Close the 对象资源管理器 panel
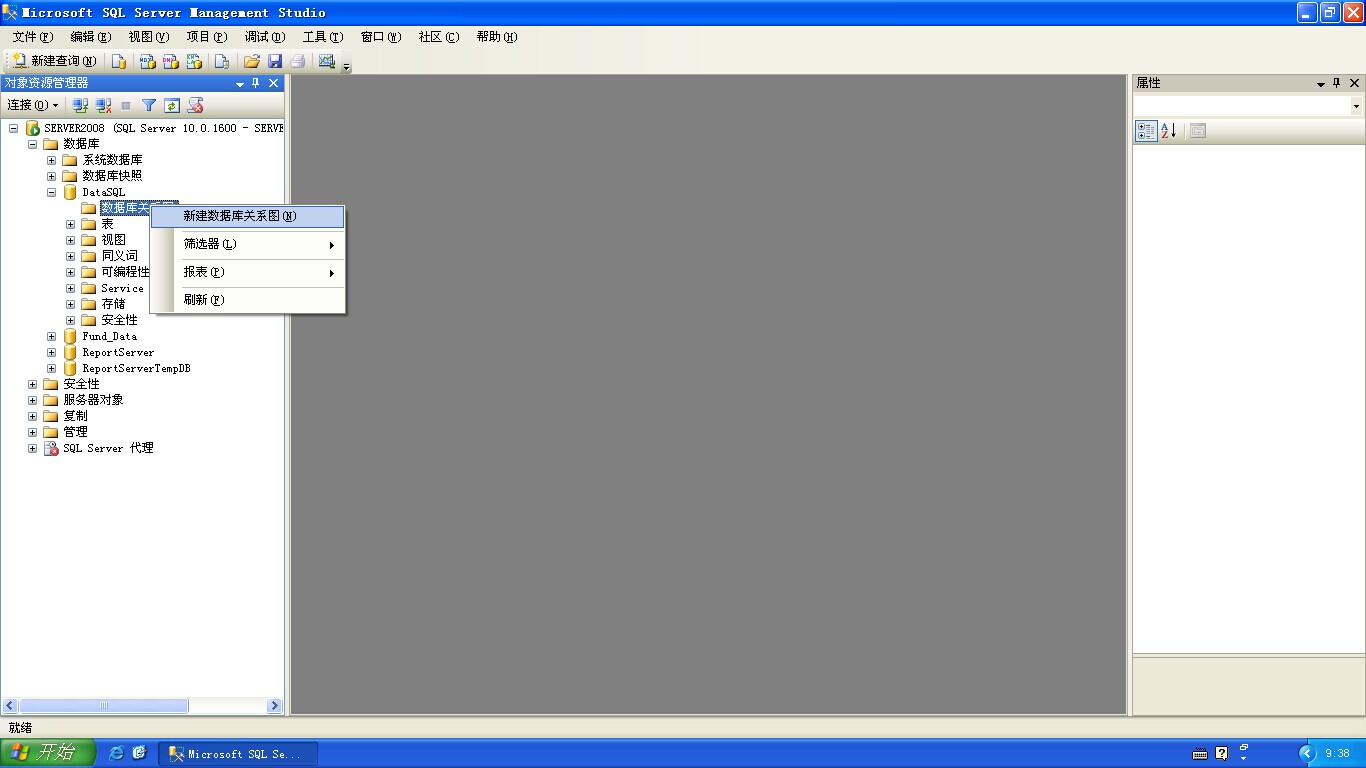The image size is (1366, 768). click(x=273, y=83)
